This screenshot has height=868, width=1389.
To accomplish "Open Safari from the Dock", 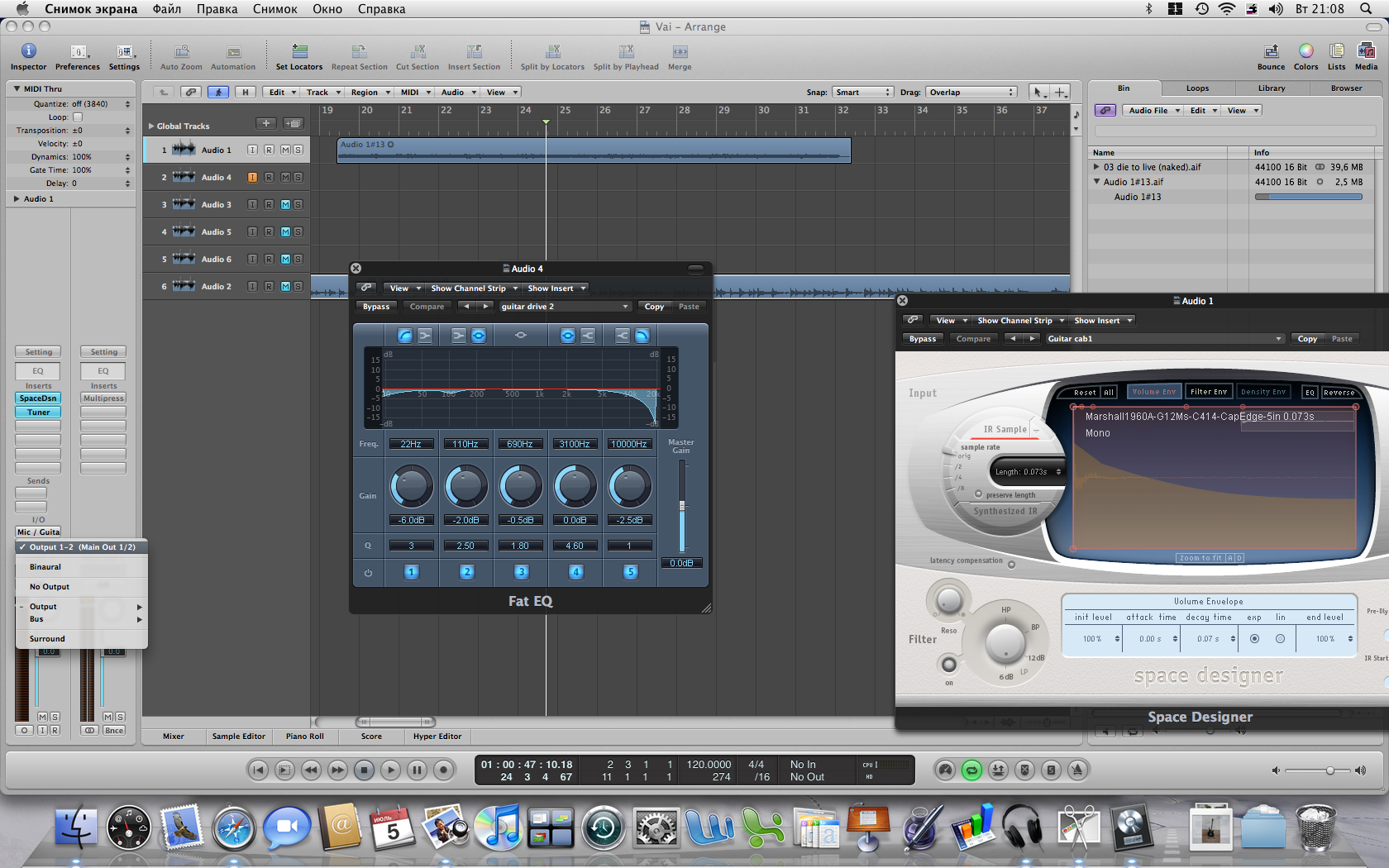I will point(234,827).
